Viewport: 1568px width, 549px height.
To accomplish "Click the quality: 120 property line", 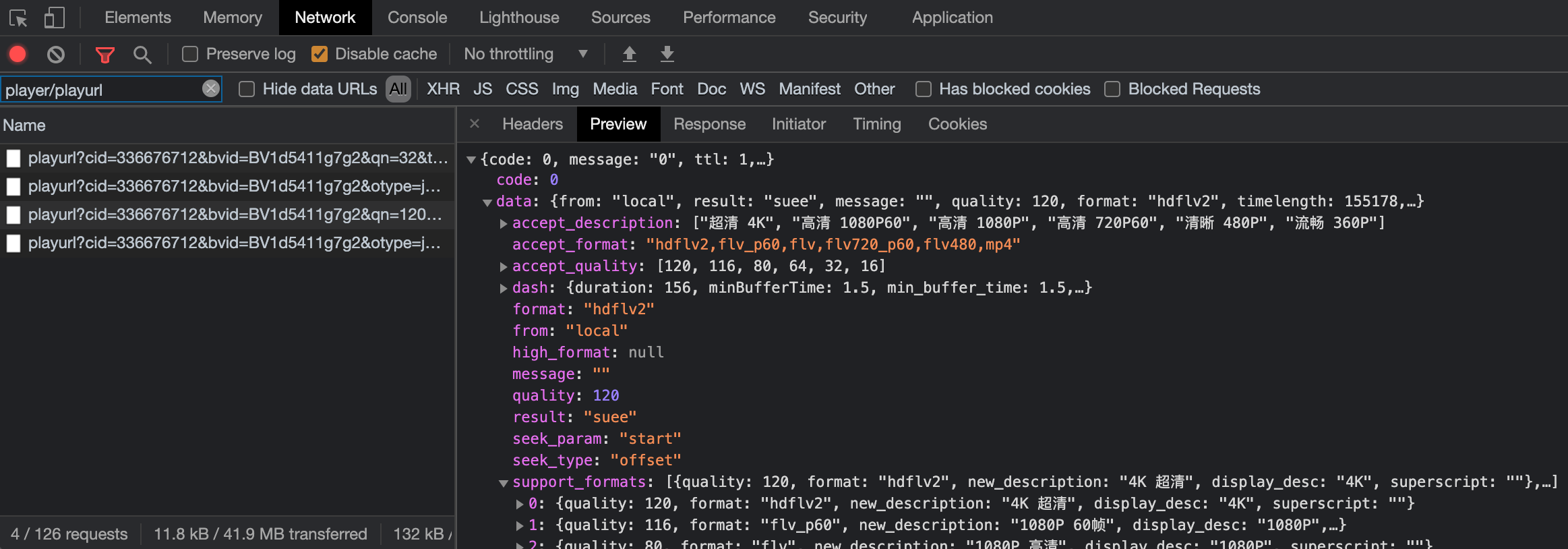I will (x=566, y=396).
